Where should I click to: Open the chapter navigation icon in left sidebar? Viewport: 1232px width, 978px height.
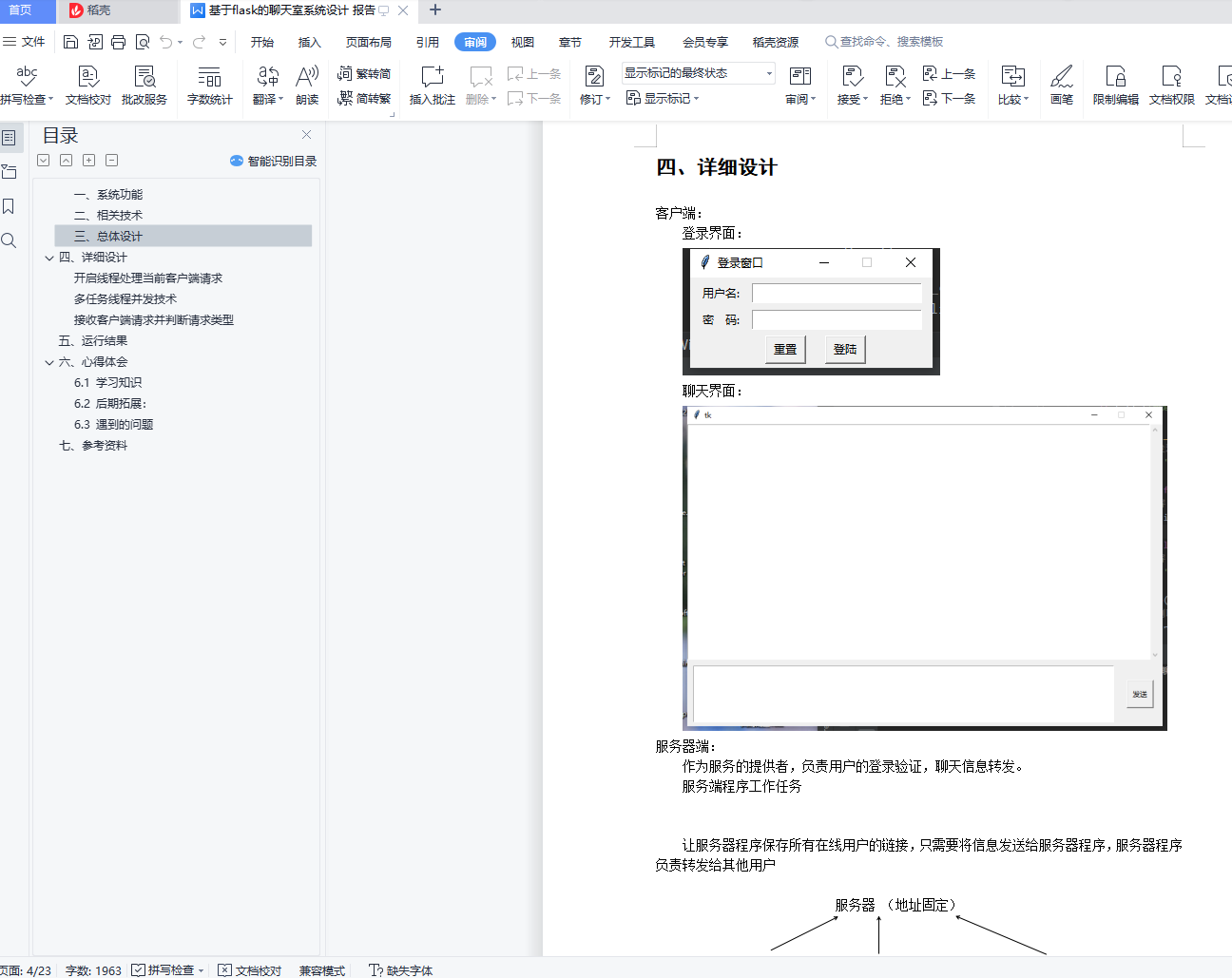[10, 172]
